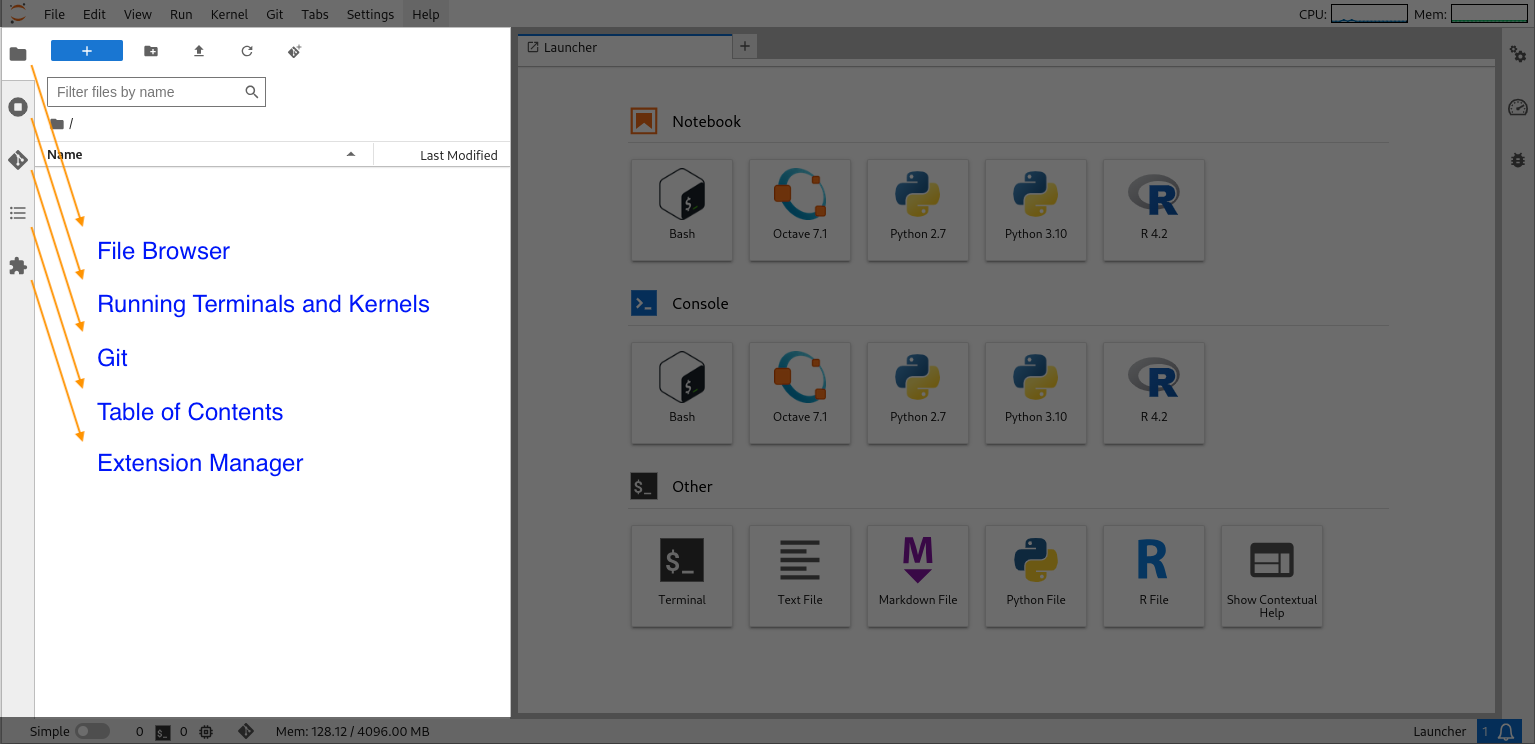
Task: Sort files using the Name column caret
Action: pyautogui.click(x=351, y=154)
